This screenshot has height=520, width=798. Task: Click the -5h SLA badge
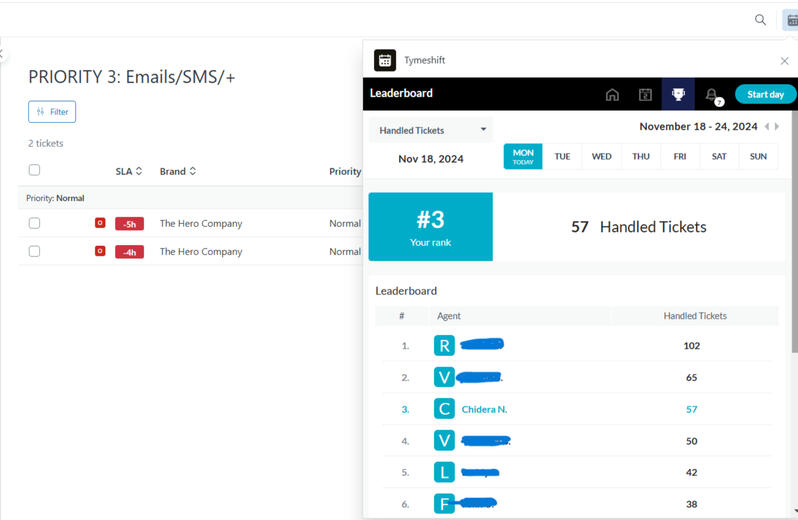tap(129, 224)
